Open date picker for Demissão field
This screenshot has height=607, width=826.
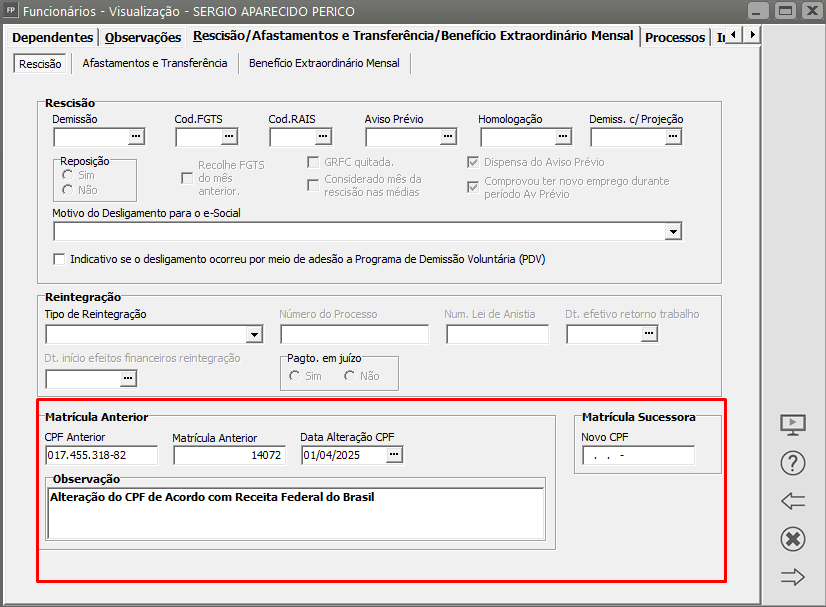coord(137,137)
